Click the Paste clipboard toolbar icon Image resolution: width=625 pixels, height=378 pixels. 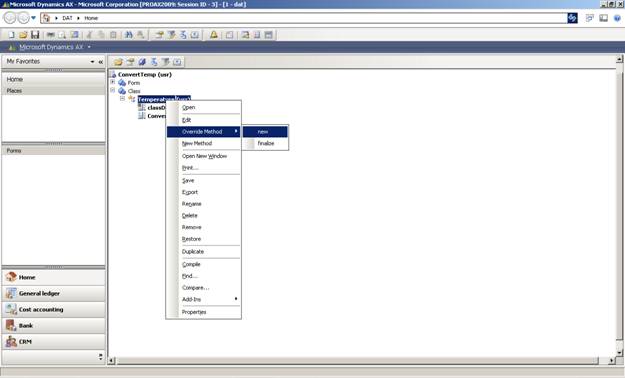tap(113, 35)
